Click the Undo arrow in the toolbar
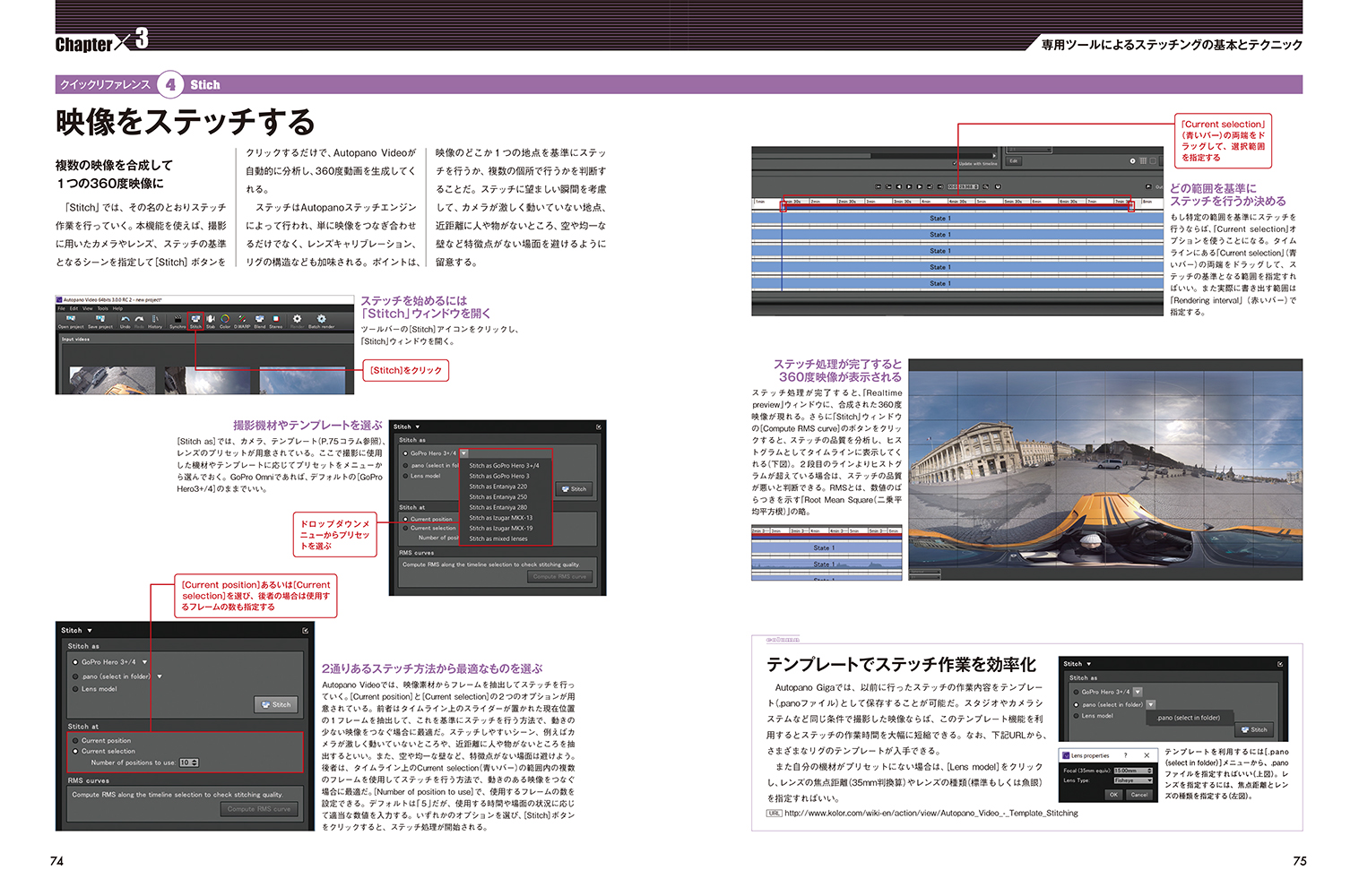 coord(126,320)
